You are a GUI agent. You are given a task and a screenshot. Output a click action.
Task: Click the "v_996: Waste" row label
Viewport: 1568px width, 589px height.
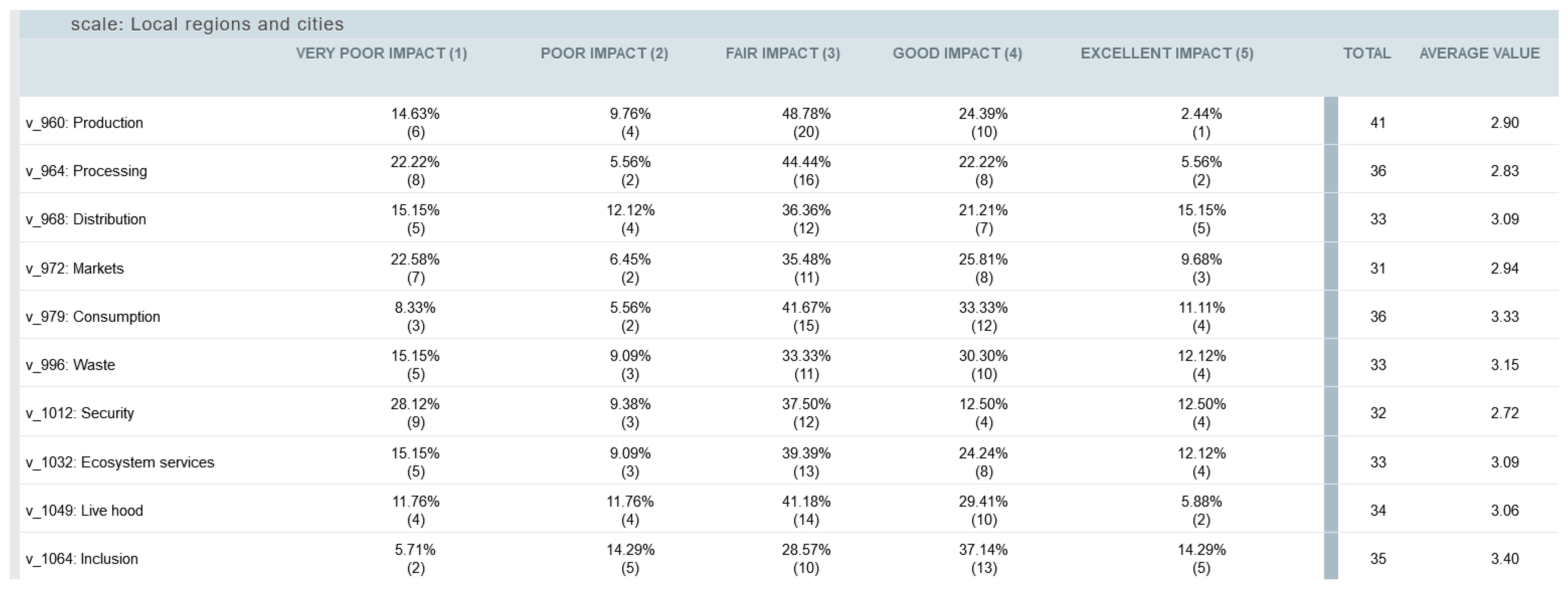(x=70, y=364)
